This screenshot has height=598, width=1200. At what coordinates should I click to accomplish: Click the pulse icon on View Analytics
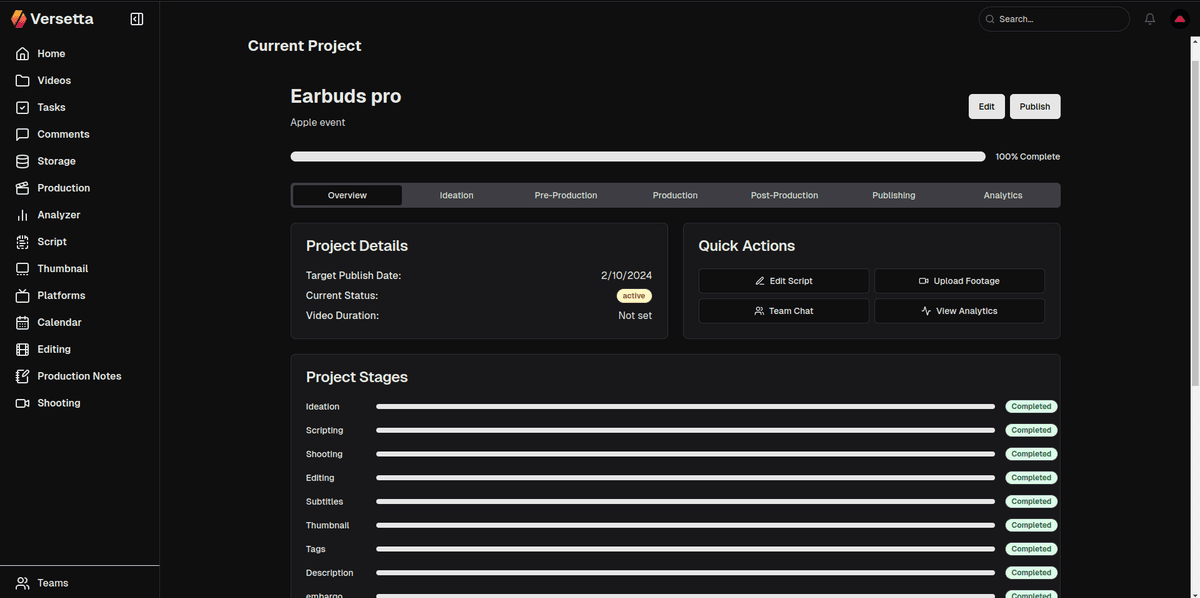tap(926, 311)
